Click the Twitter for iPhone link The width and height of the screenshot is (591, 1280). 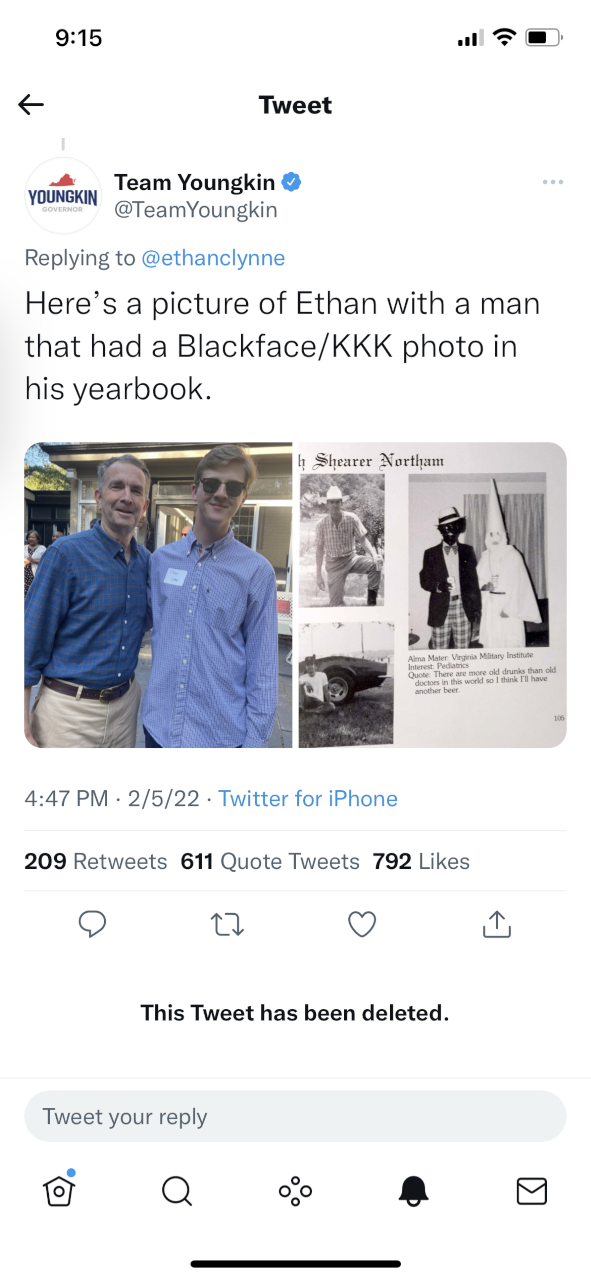click(308, 799)
